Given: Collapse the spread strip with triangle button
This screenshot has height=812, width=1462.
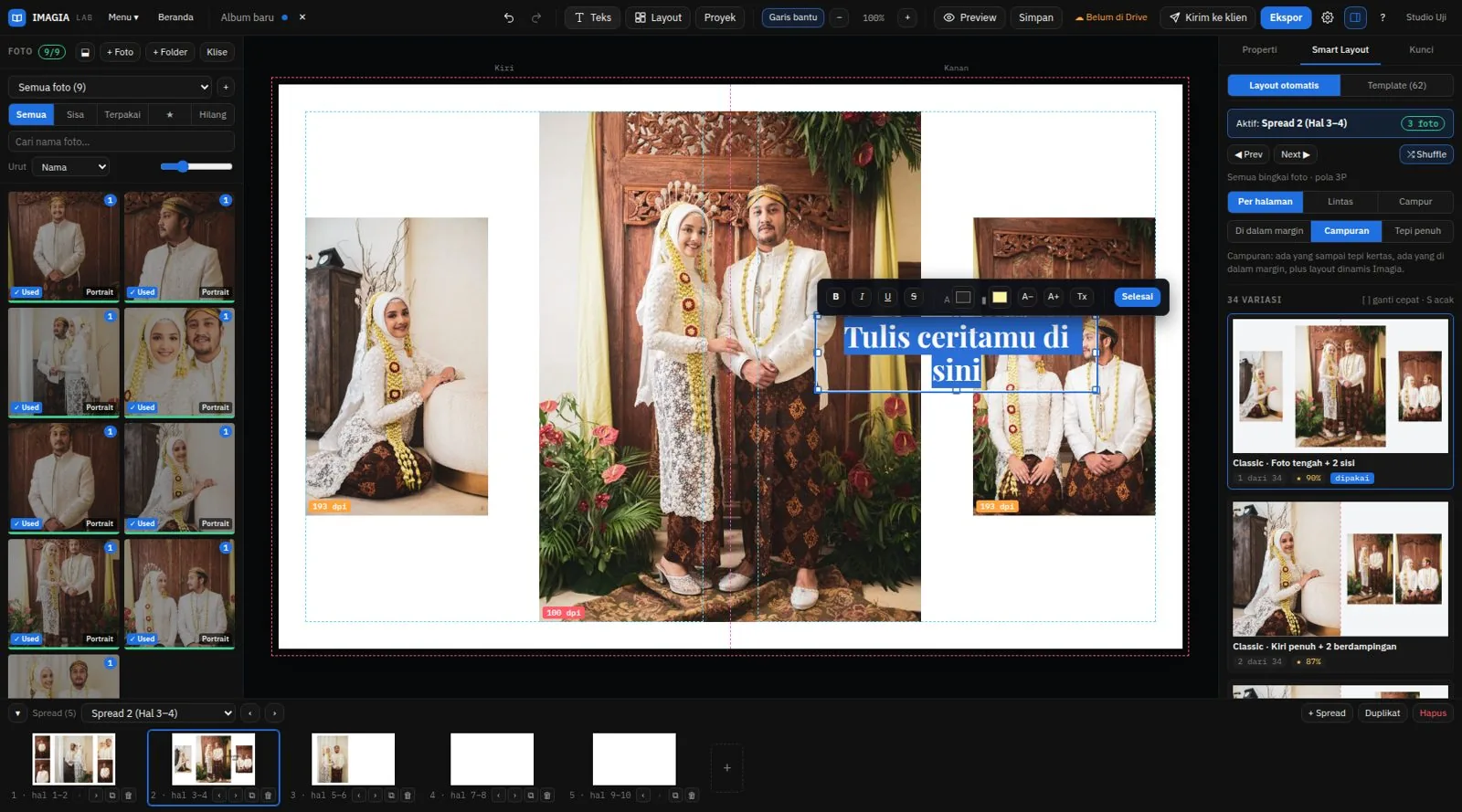Looking at the screenshot, I should coord(17,713).
